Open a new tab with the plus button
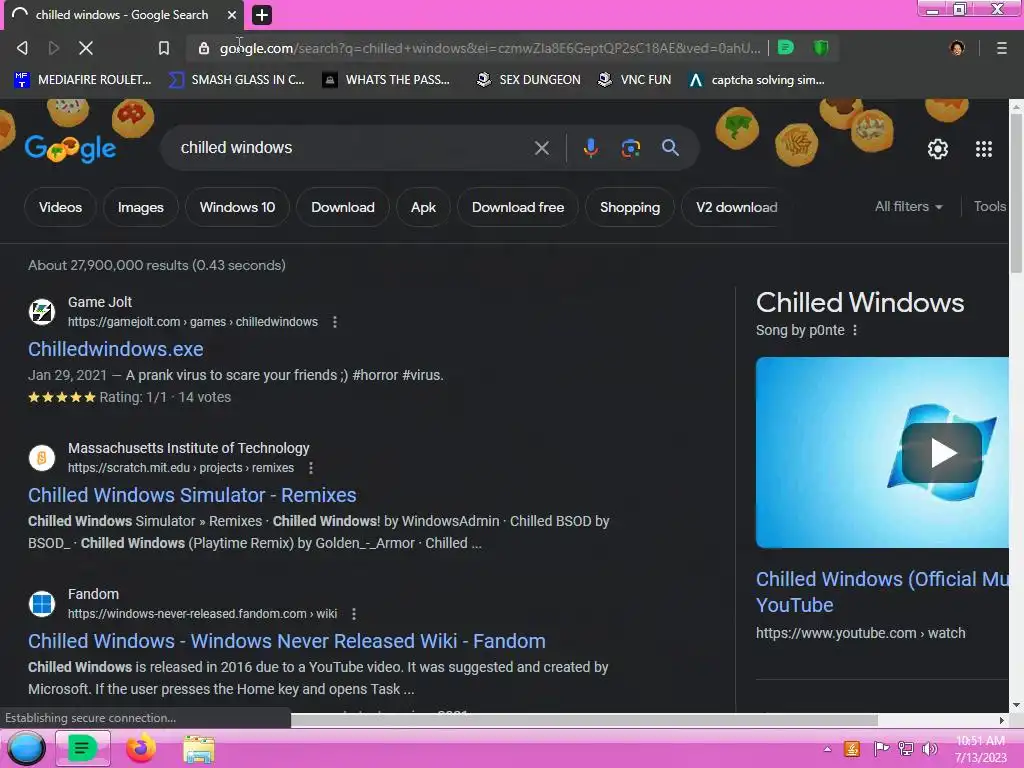Image resolution: width=1024 pixels, height=768 pixels. pos(261,14)
